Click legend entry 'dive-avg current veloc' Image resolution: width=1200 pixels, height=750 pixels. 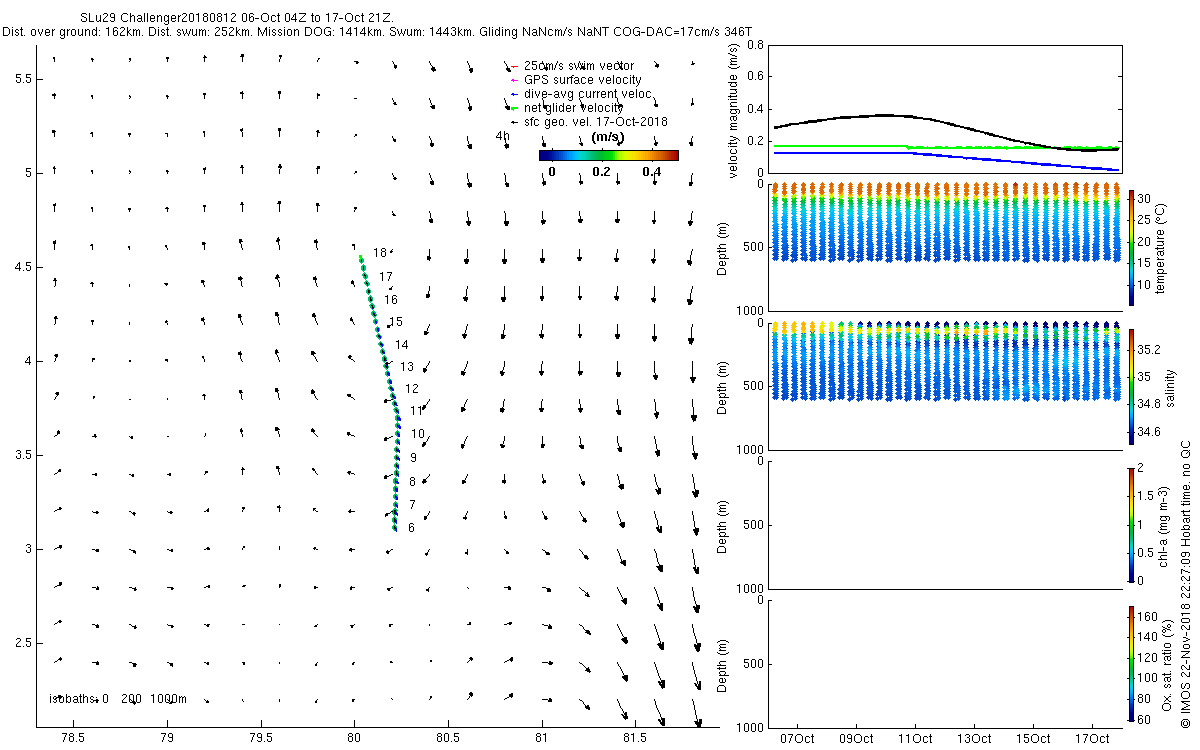[x=588, y=94]
